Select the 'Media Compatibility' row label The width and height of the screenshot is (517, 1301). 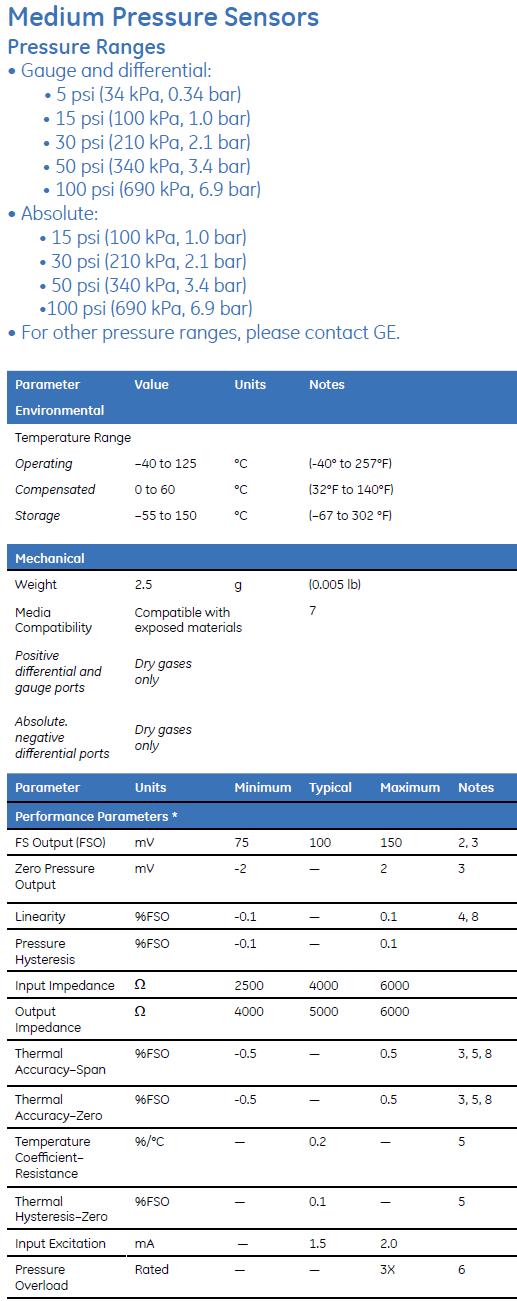(53, 620)
